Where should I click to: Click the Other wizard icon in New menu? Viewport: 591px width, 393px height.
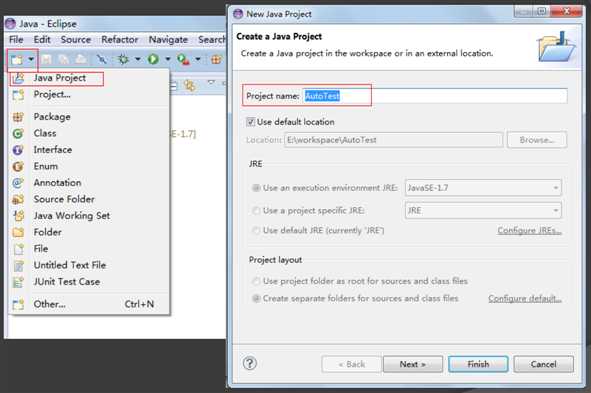point(18,304)
